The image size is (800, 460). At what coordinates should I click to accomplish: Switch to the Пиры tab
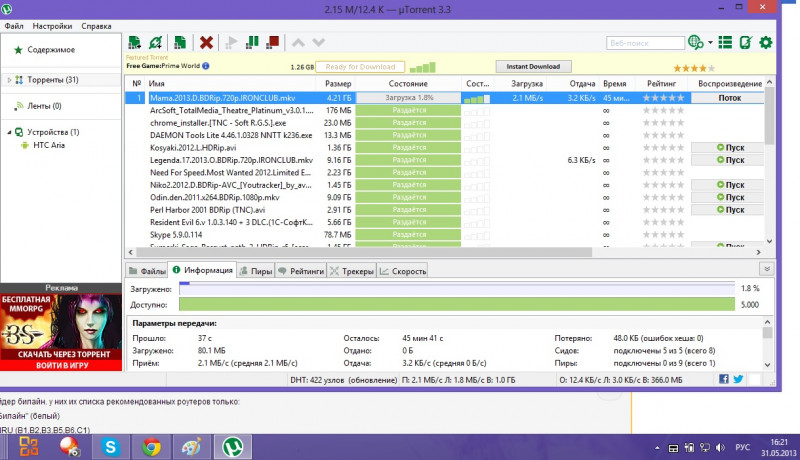256,271
